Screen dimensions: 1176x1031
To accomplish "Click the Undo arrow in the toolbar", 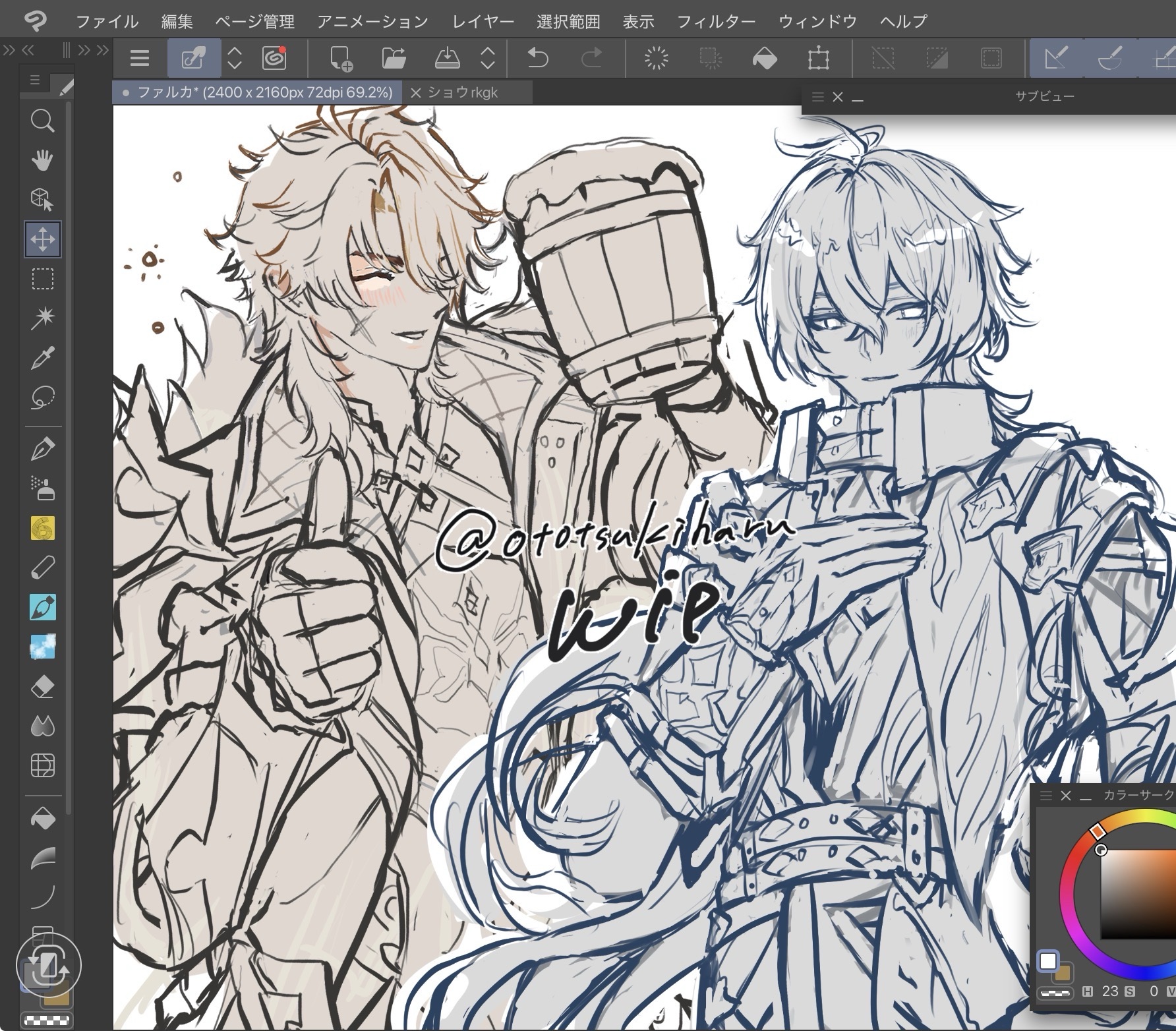I will click(x=538, y=59).
